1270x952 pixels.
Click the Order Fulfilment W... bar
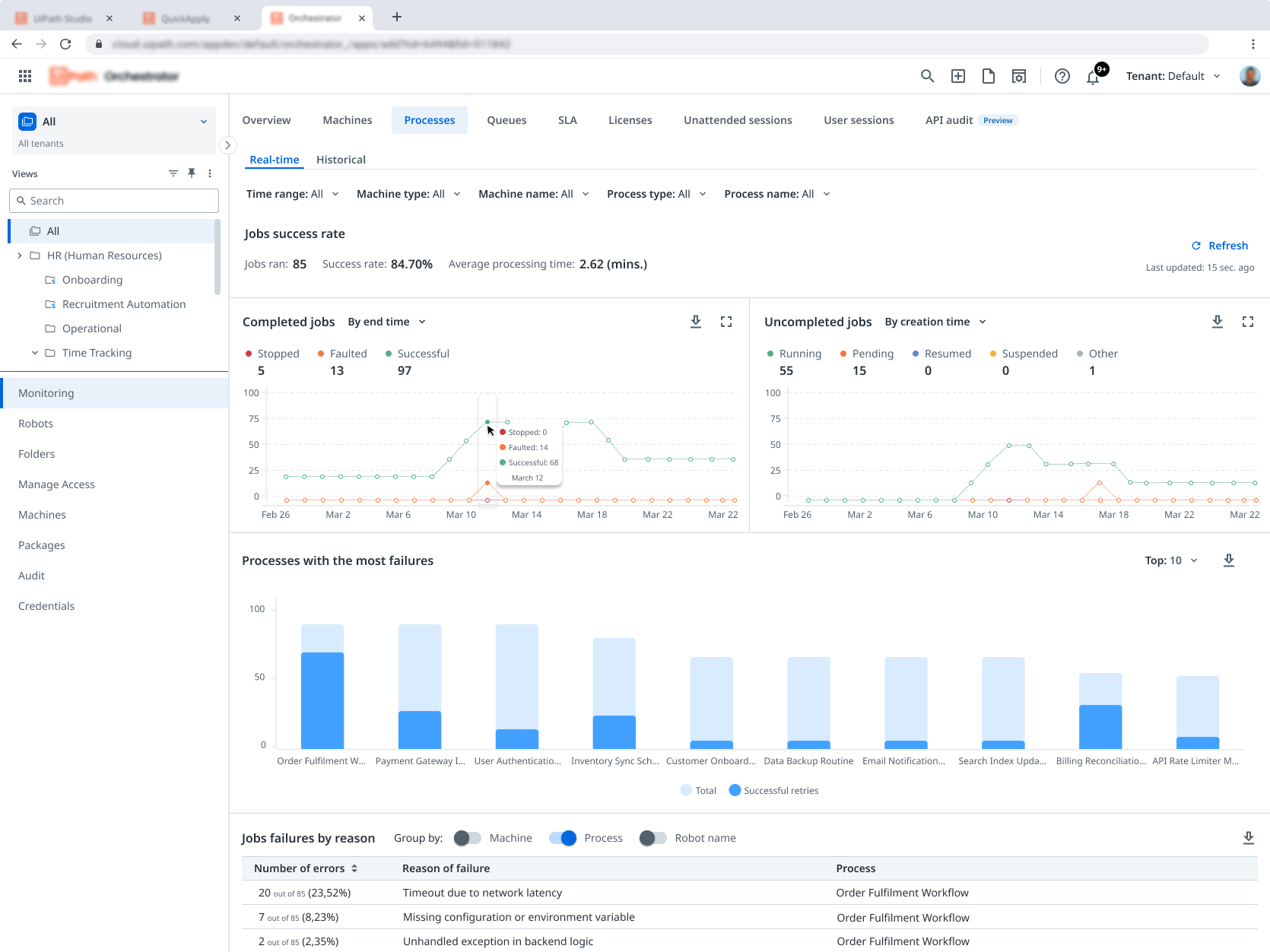click(322, 687)
